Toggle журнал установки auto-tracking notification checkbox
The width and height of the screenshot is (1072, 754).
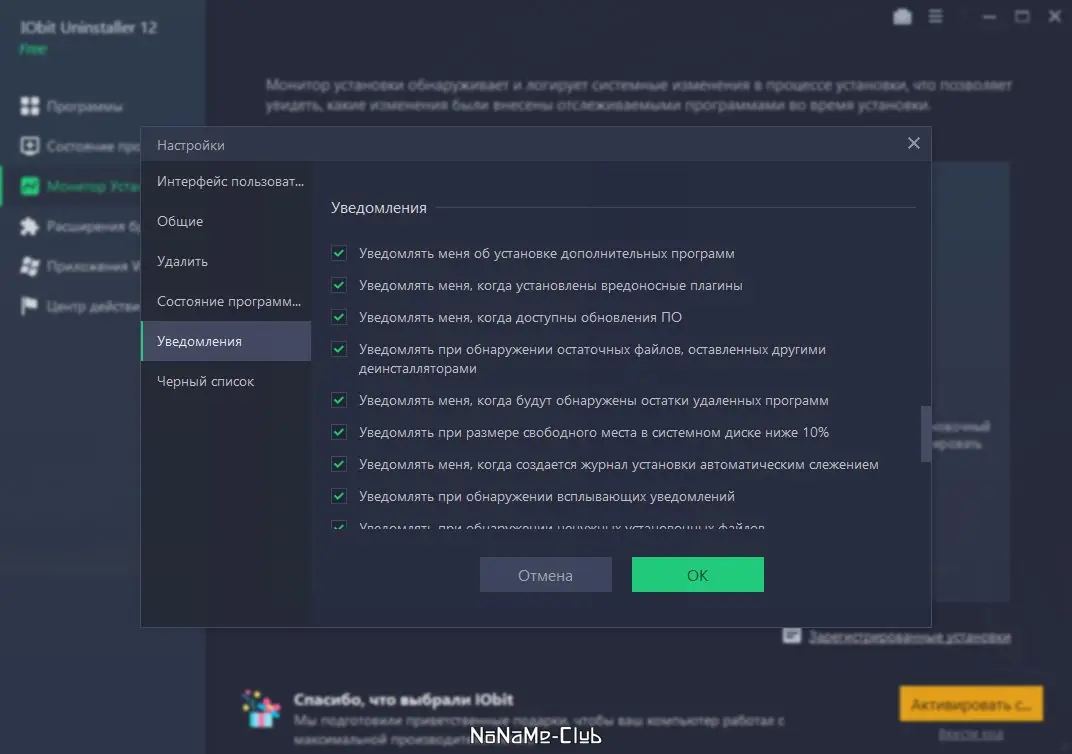338,464
